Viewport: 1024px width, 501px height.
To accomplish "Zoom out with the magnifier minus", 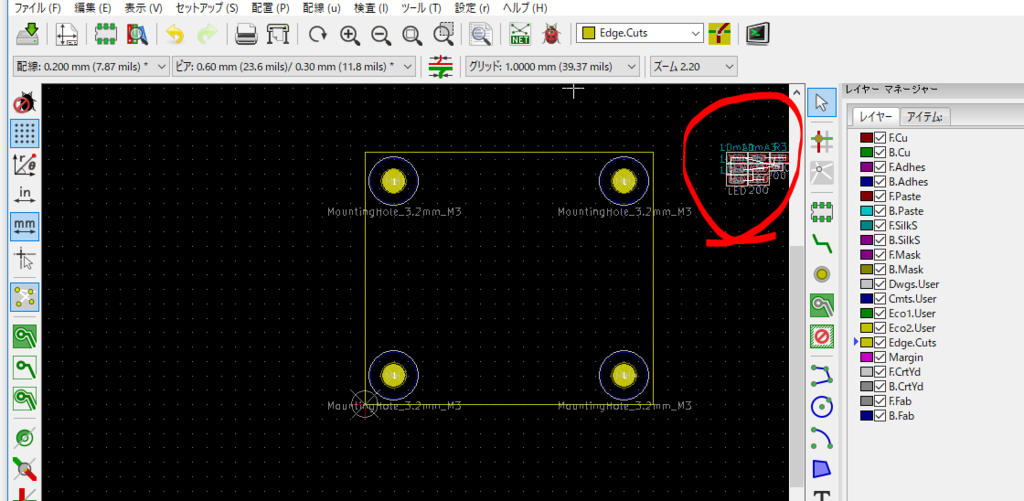I will [381, 34].
